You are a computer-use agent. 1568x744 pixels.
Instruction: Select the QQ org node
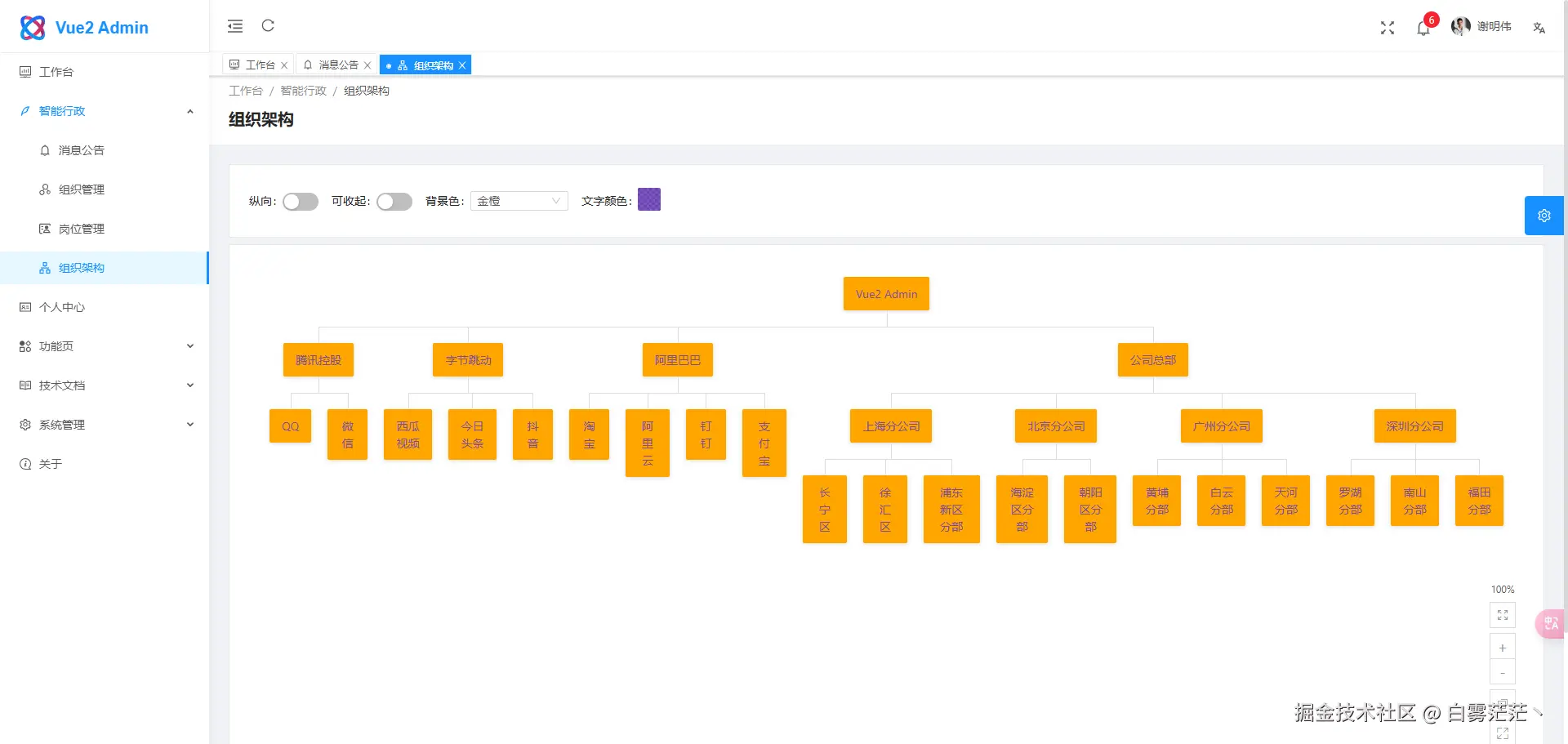[x=291, y=426]
